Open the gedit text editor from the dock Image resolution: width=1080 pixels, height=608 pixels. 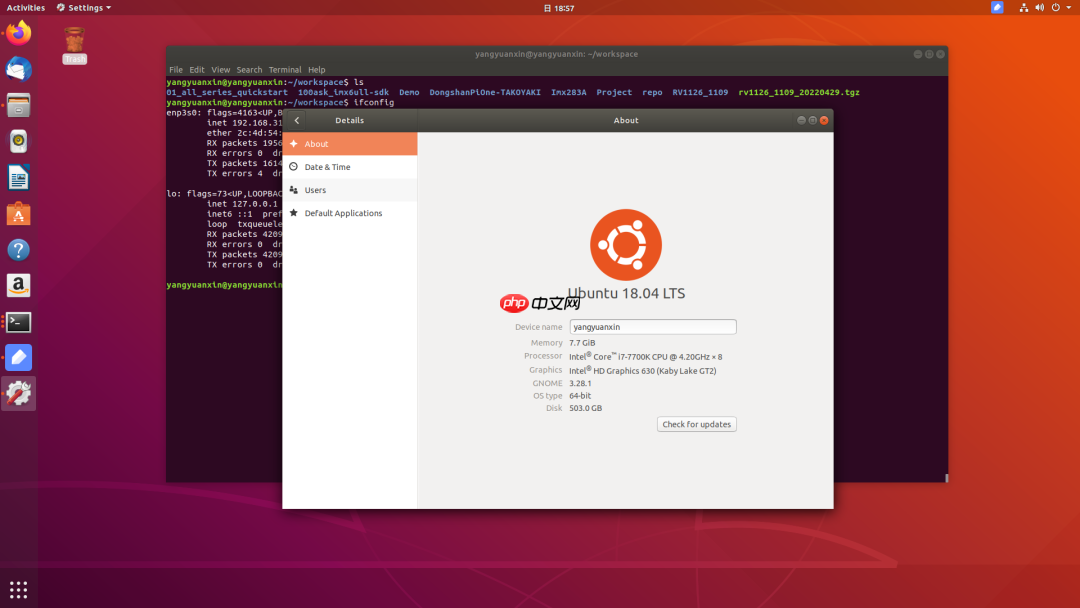pos(18,357)
